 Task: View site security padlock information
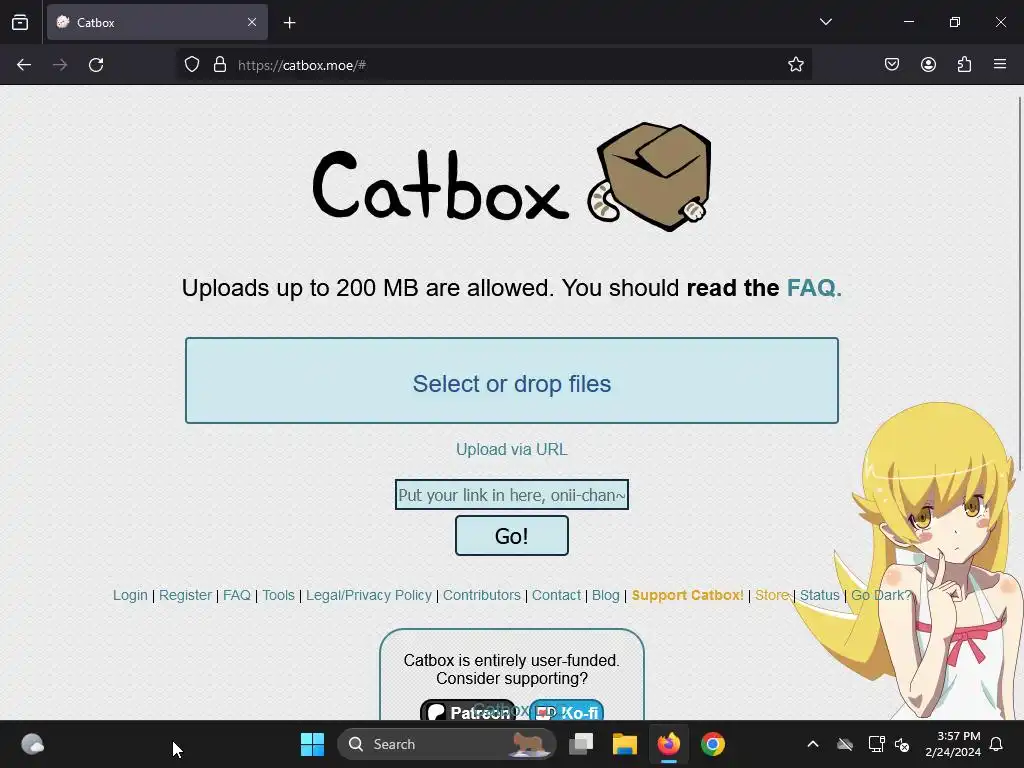[220, 65]
